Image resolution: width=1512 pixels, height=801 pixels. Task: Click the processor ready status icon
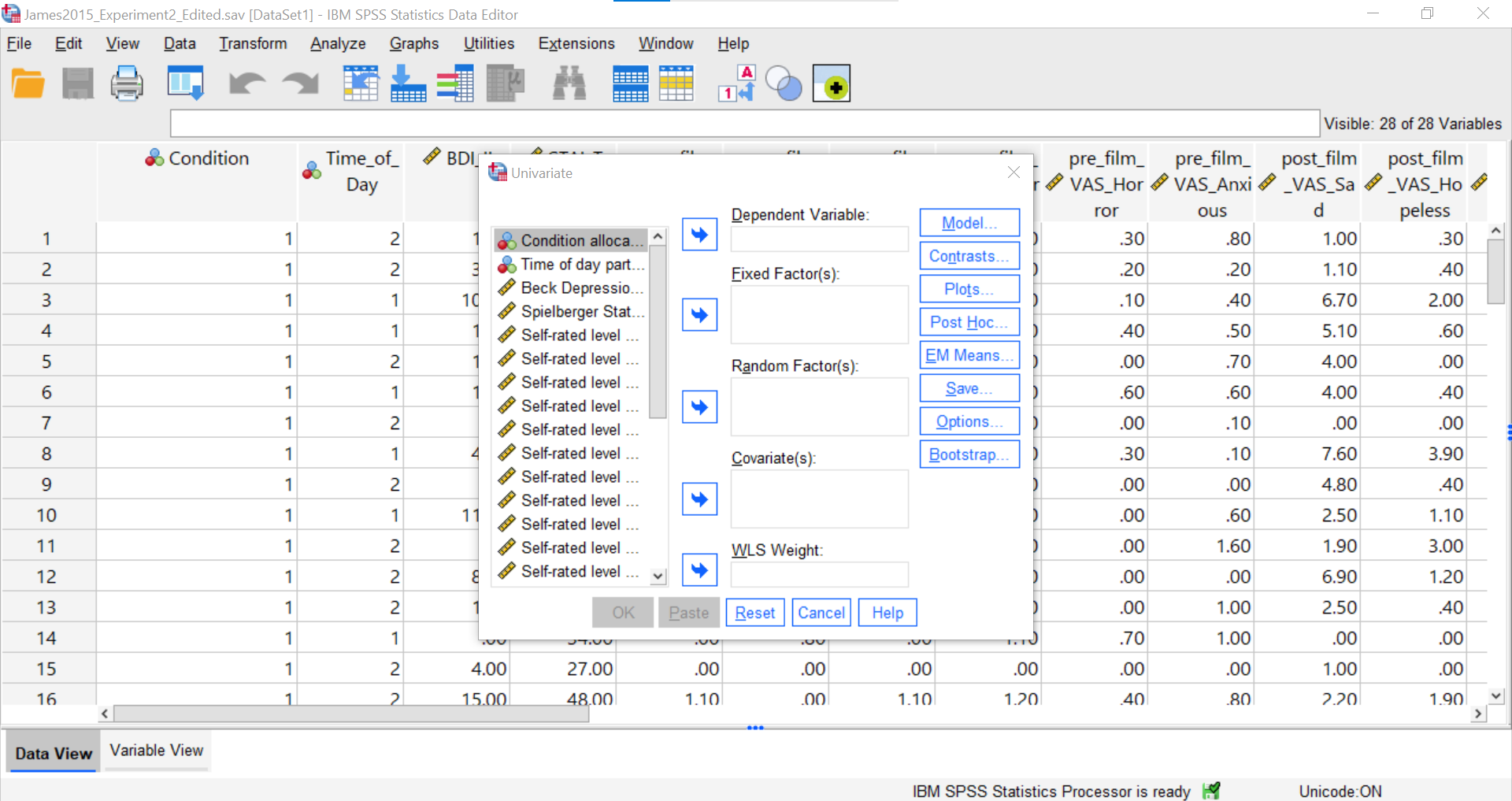pos(1211,791)
